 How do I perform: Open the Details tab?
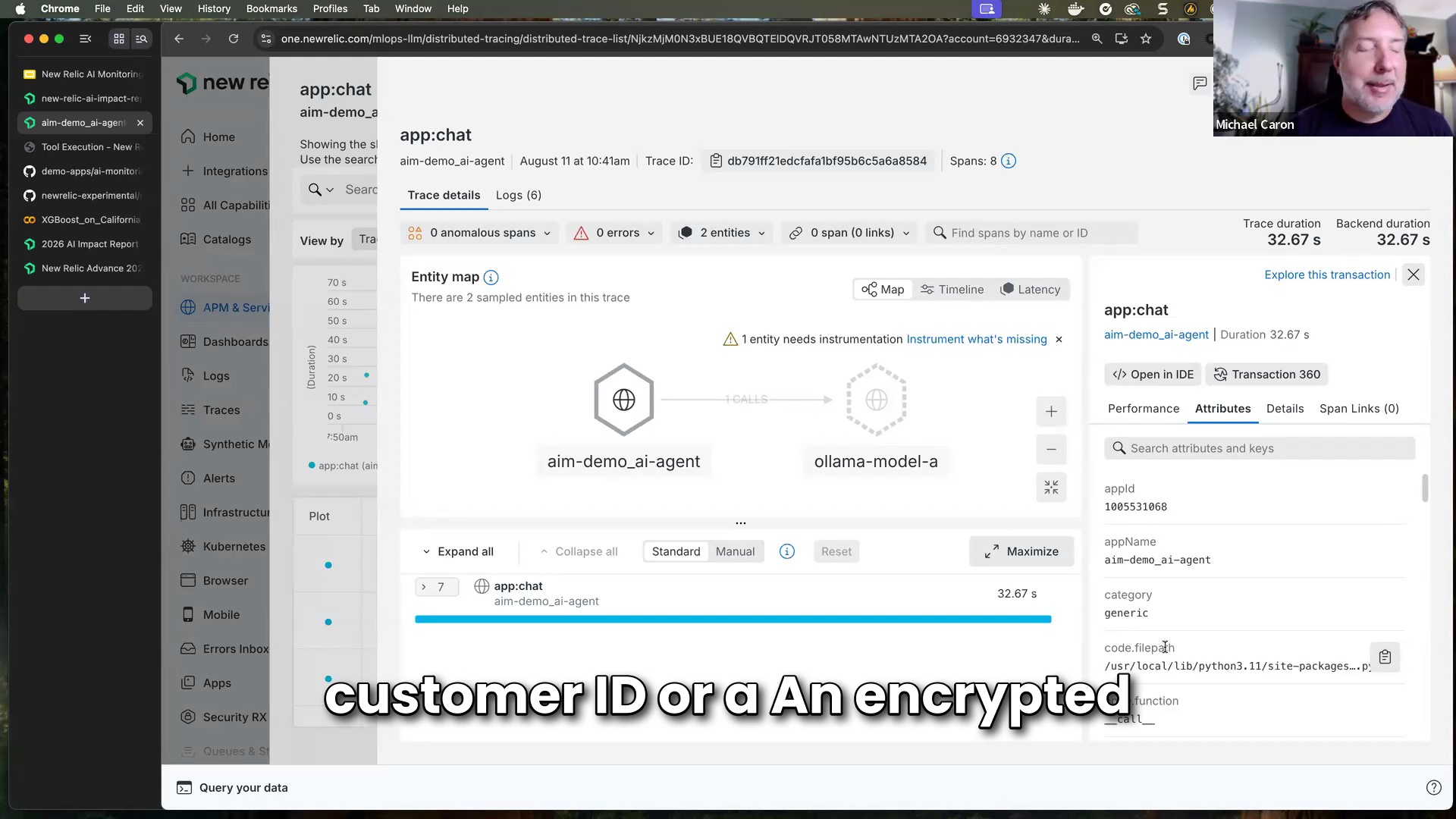(x=1285, y=409)
